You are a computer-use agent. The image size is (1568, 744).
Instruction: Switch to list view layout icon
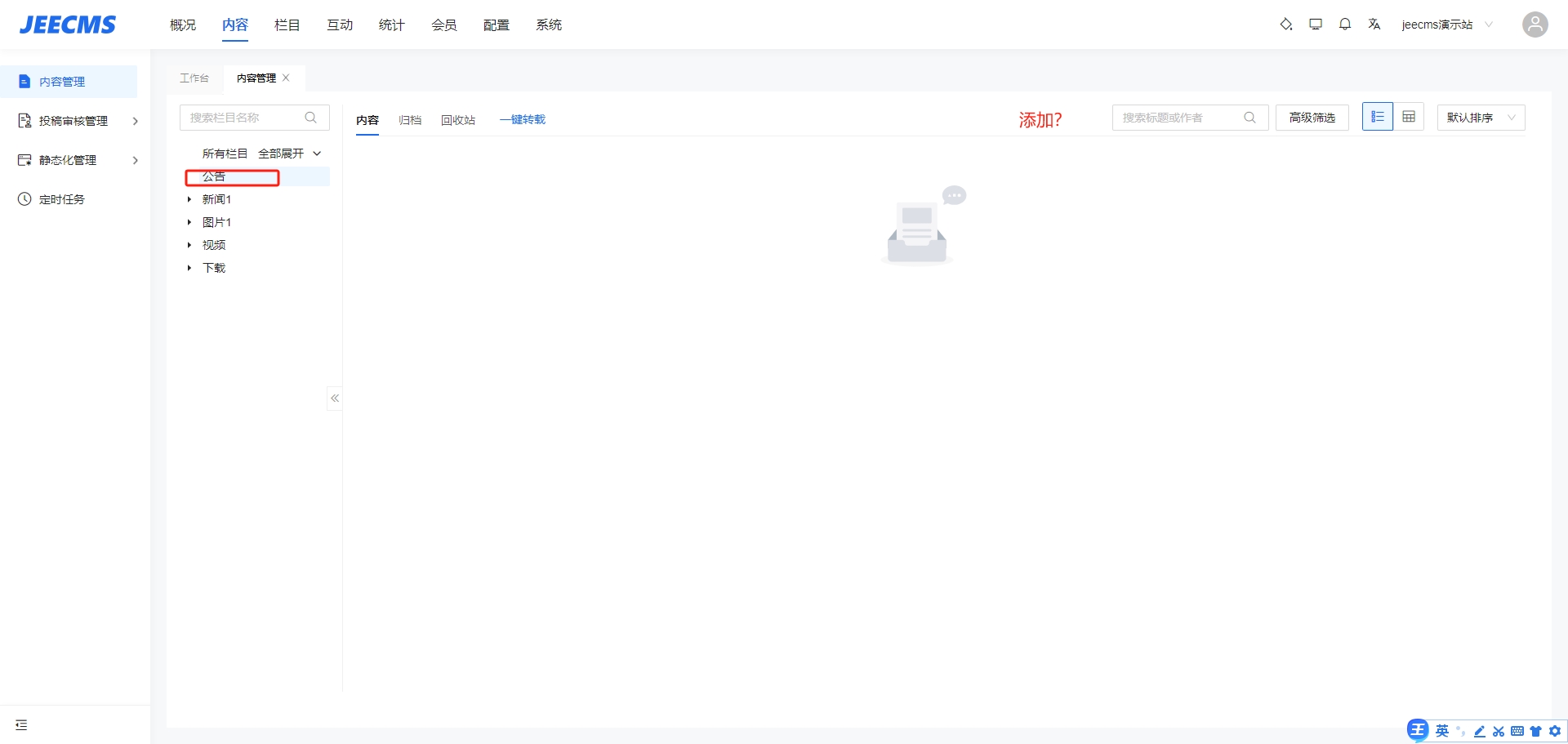1378,117
